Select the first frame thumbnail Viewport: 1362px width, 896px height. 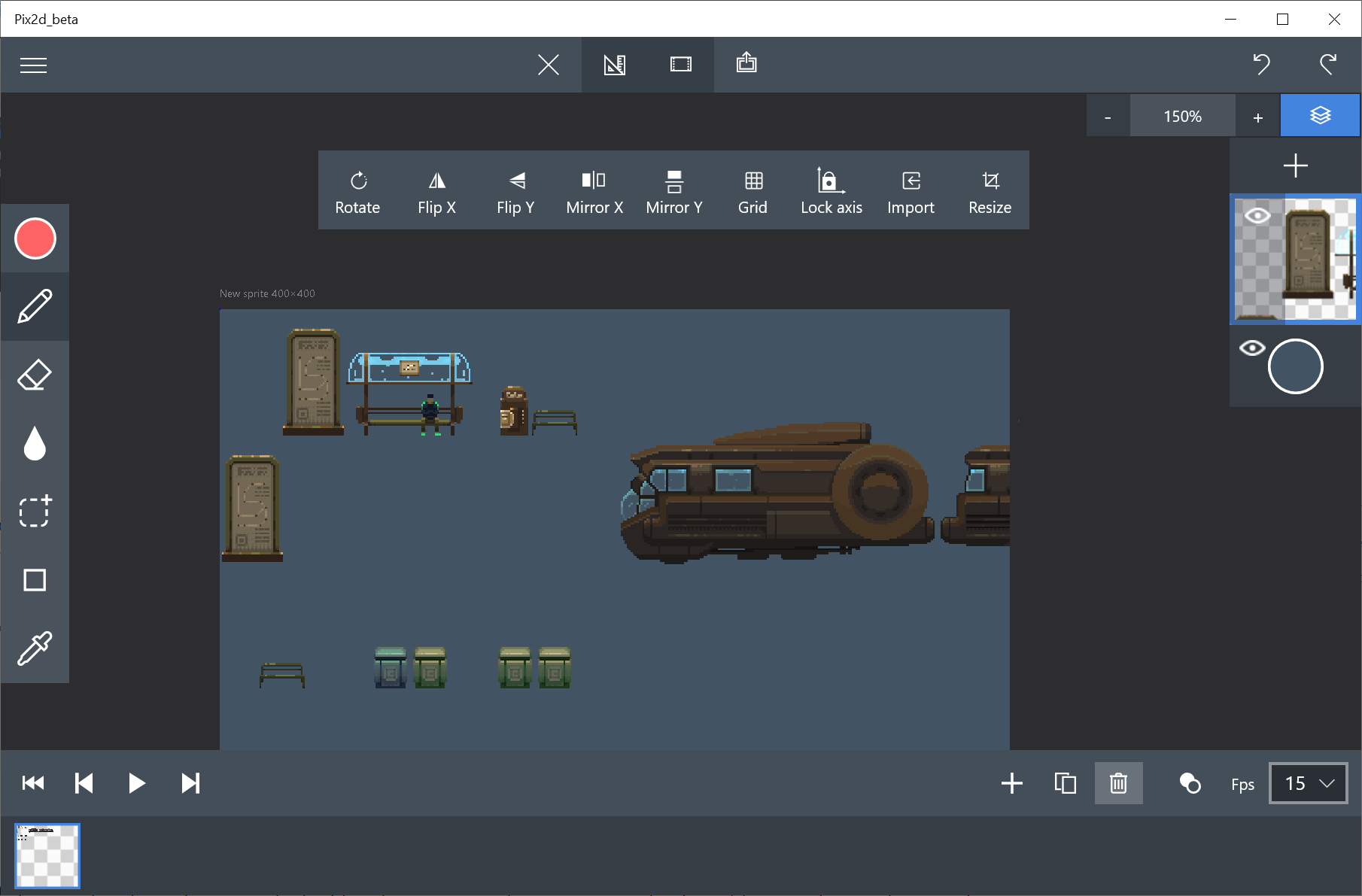(x=47, y=855)
